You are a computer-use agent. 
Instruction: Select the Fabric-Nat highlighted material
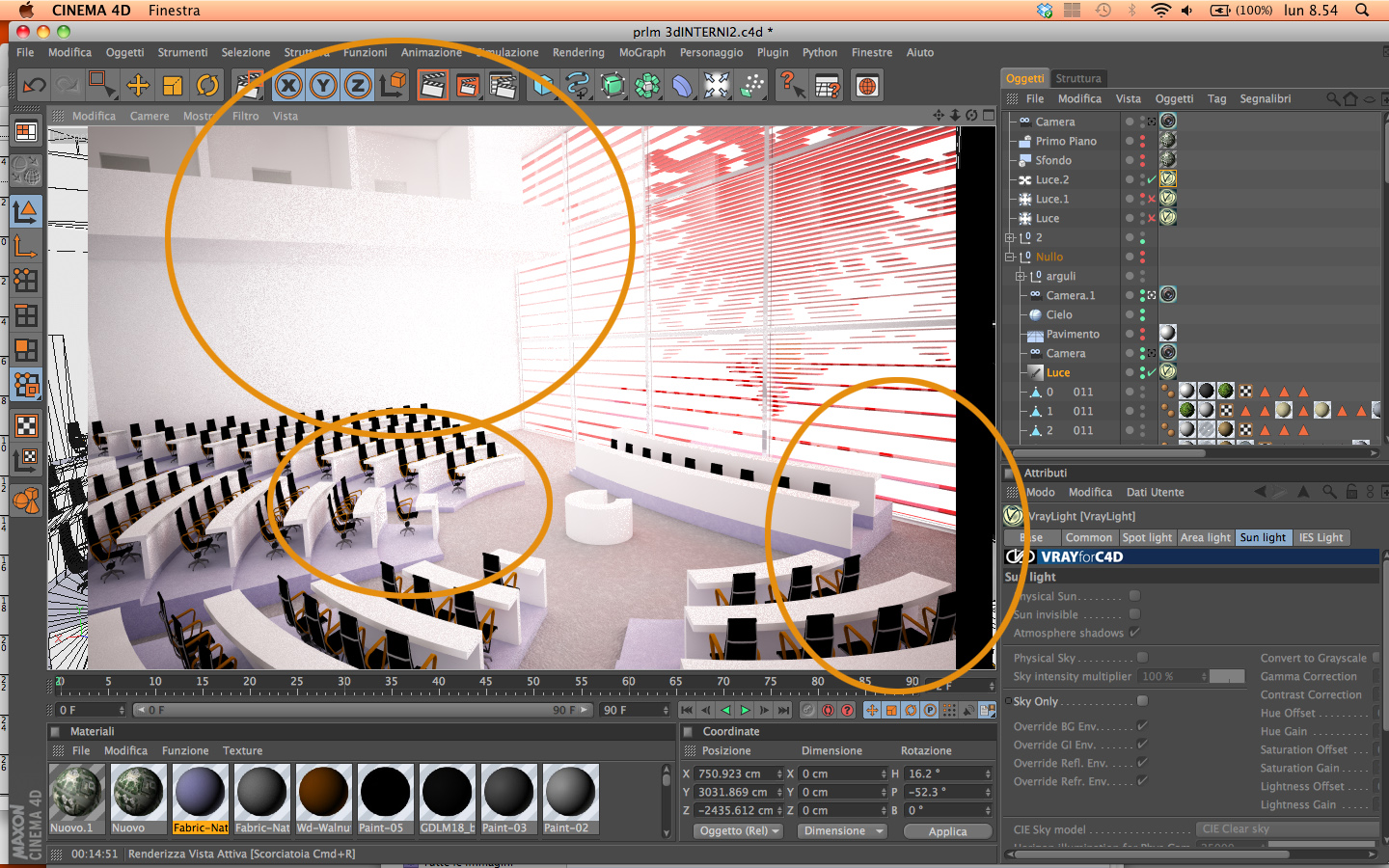pyautogui.click(x=201, y=799)
